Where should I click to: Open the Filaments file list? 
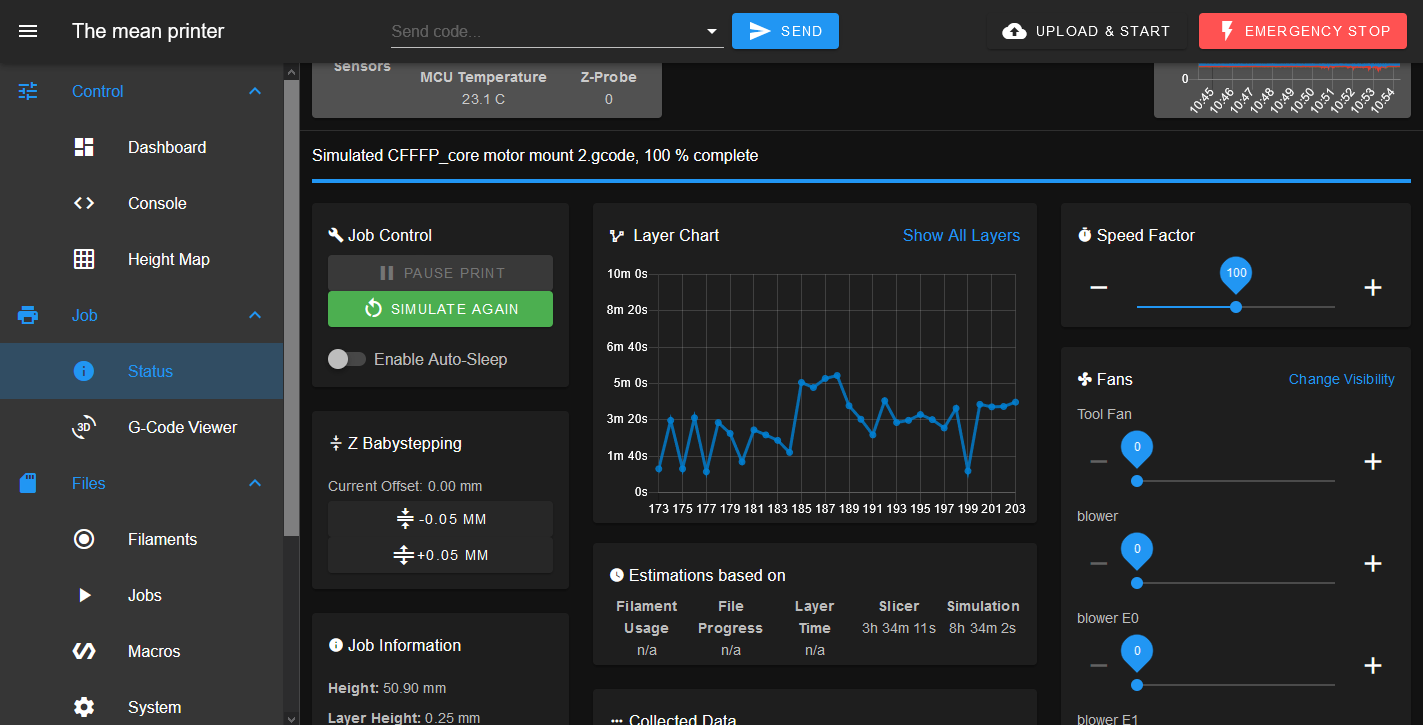142,539
